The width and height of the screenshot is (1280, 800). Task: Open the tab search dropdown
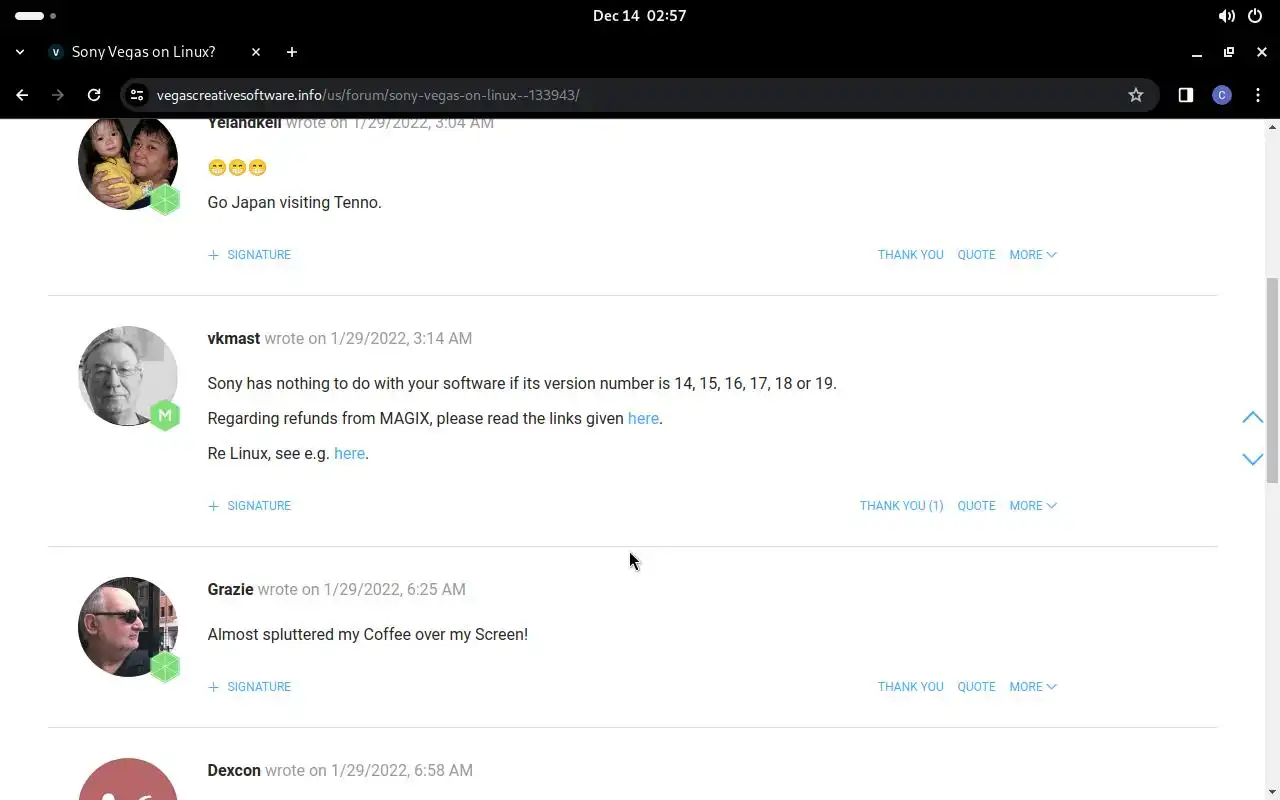click(x=20, y=52)
